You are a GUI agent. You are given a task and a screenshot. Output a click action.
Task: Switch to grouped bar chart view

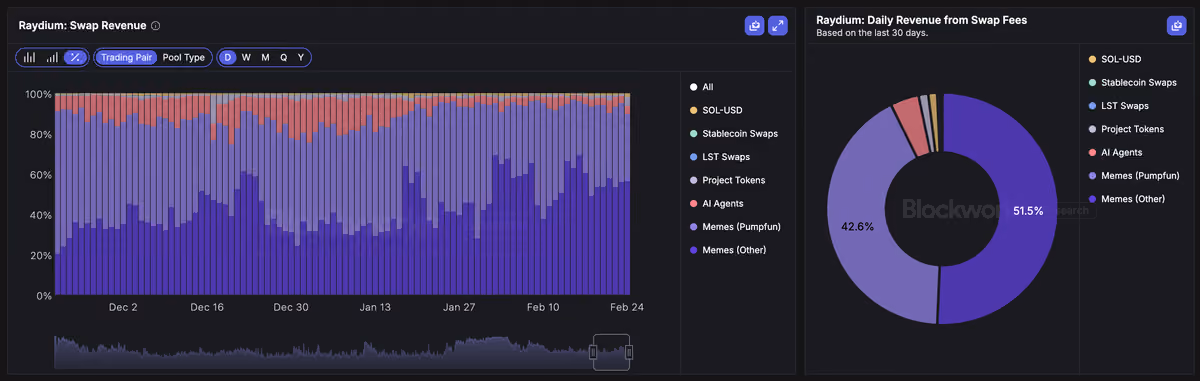(30, 57)
